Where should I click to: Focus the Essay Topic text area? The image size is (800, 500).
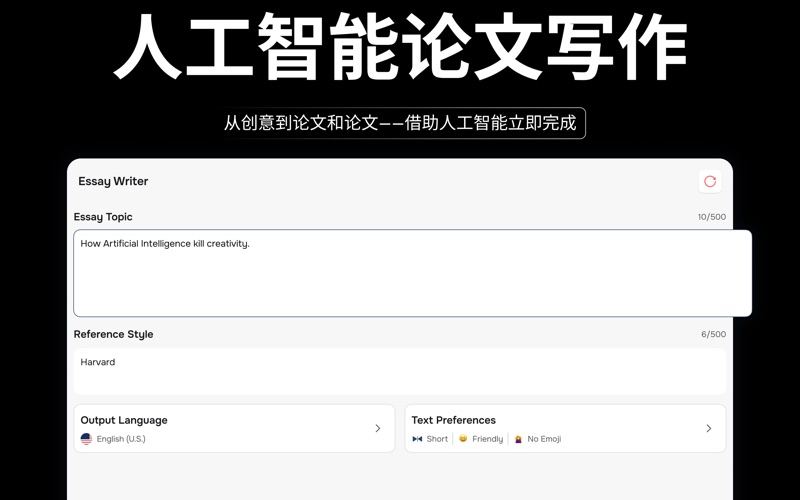pyautogui.click(x=412, y=273)
